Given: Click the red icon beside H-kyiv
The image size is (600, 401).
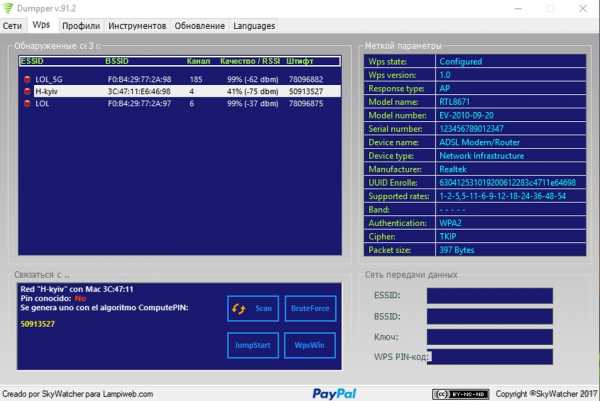Looking at the screenshot, I should point(27,91).
